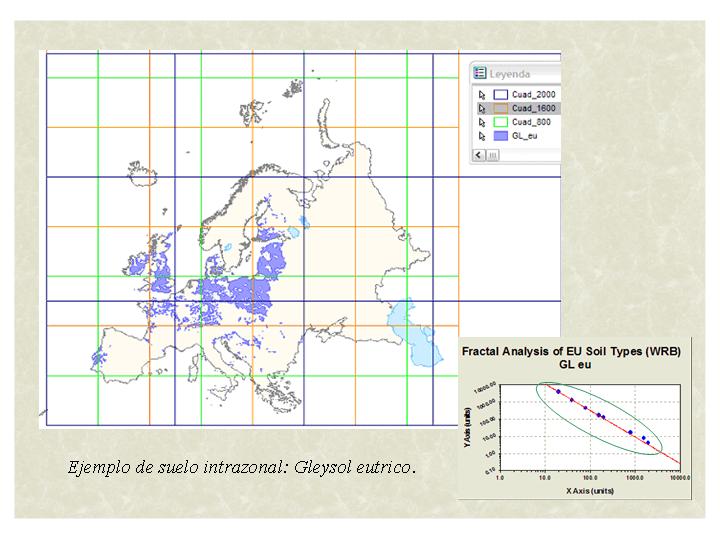Click the Cuad_1600 orange outline symbol

(x=500, y=107)
